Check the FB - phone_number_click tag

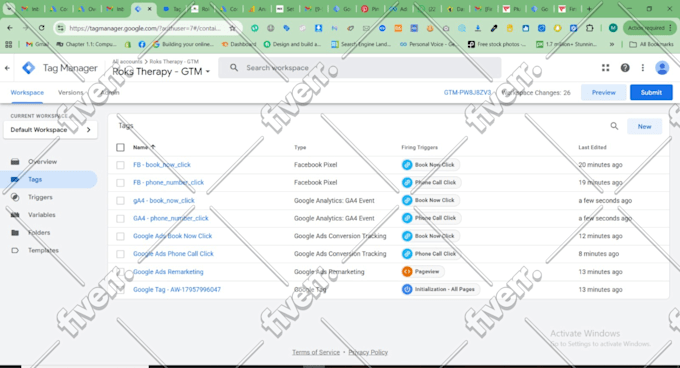[x=121, y=183]
